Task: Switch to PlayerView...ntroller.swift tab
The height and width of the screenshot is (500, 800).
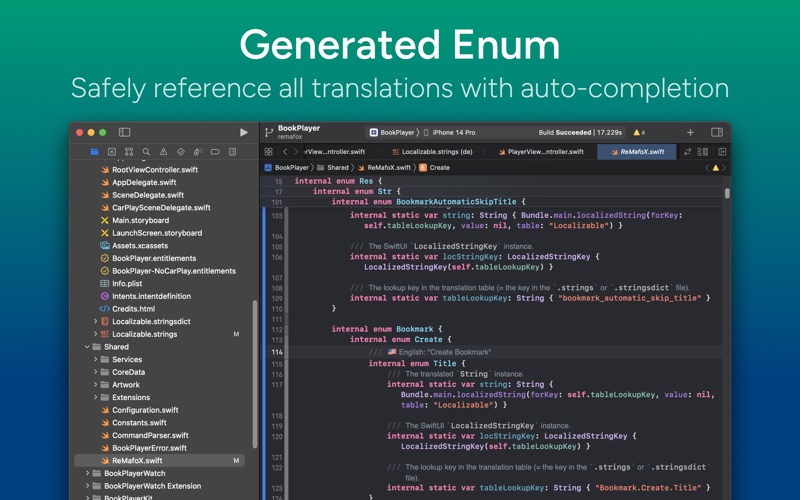Action: 541,152
